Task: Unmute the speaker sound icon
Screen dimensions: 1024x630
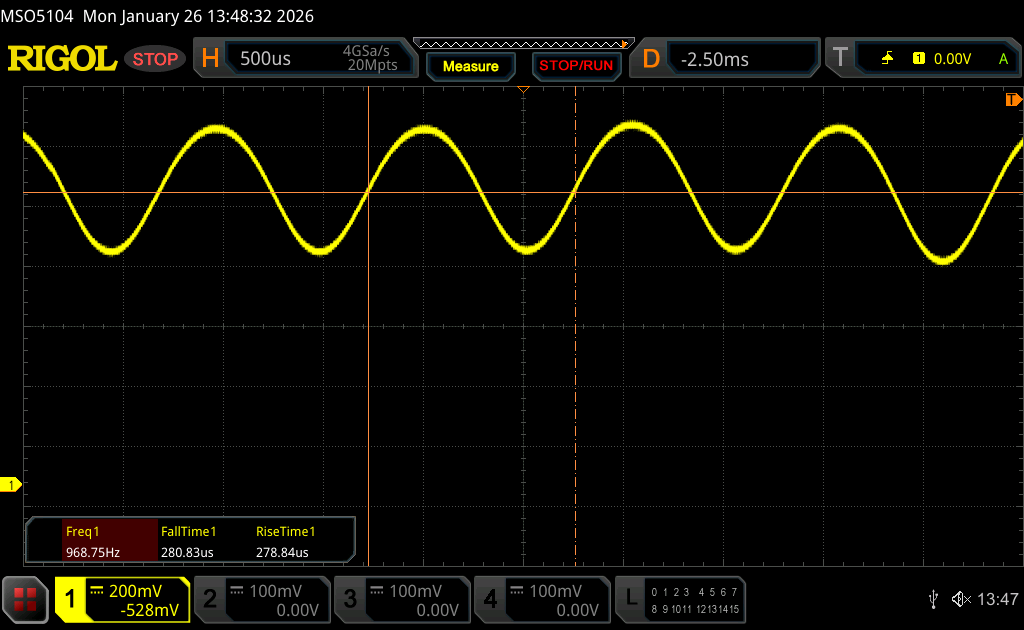Action: point(960,599)
